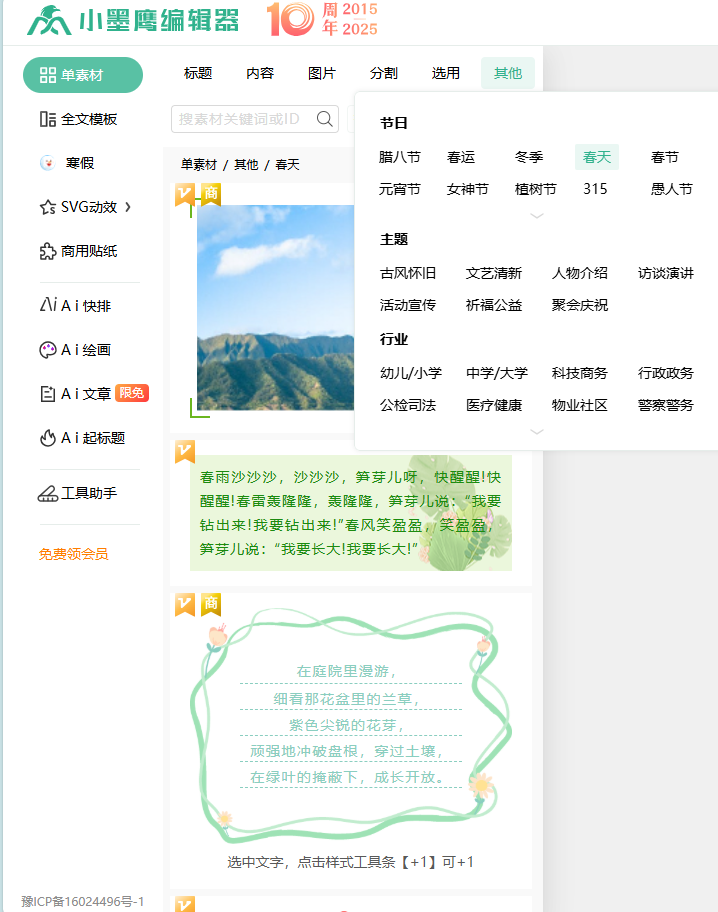Select the 其他 tab

click(x=508, y=73)
